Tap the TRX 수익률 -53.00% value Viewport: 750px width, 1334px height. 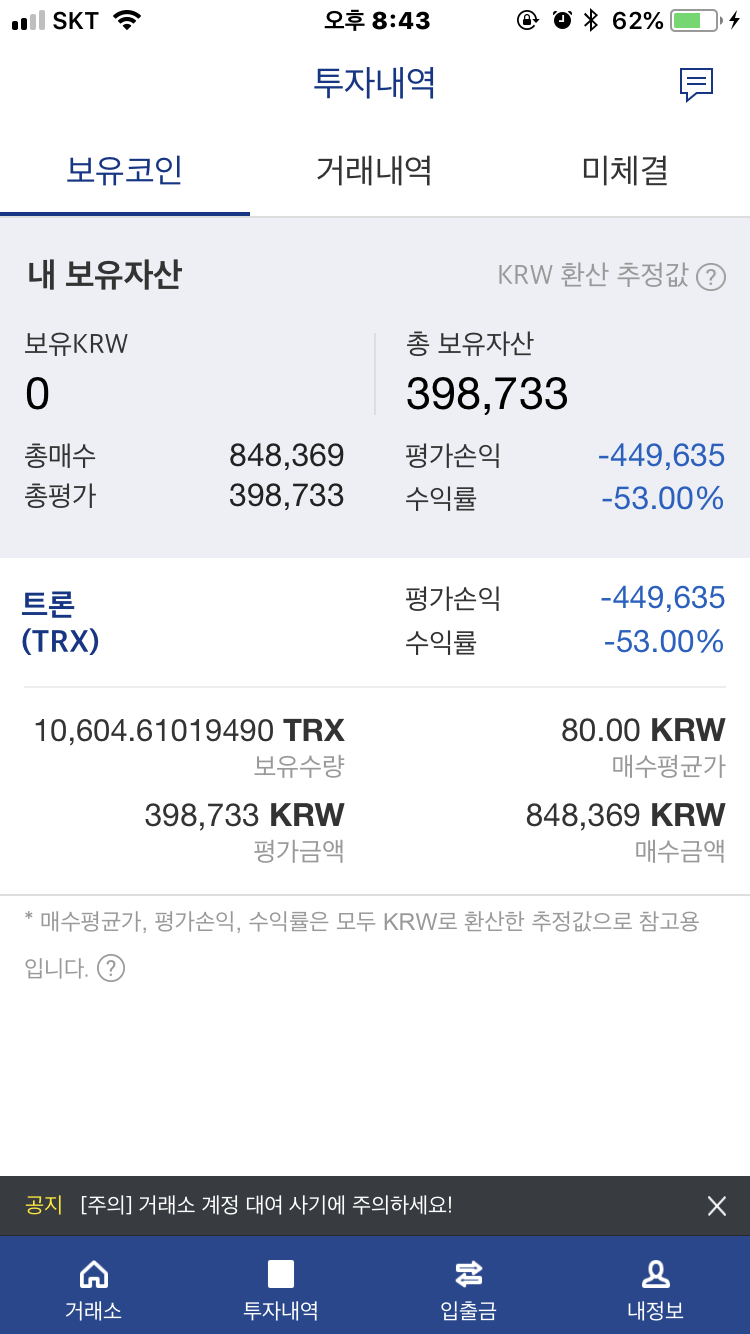click(x=664, y=641)
